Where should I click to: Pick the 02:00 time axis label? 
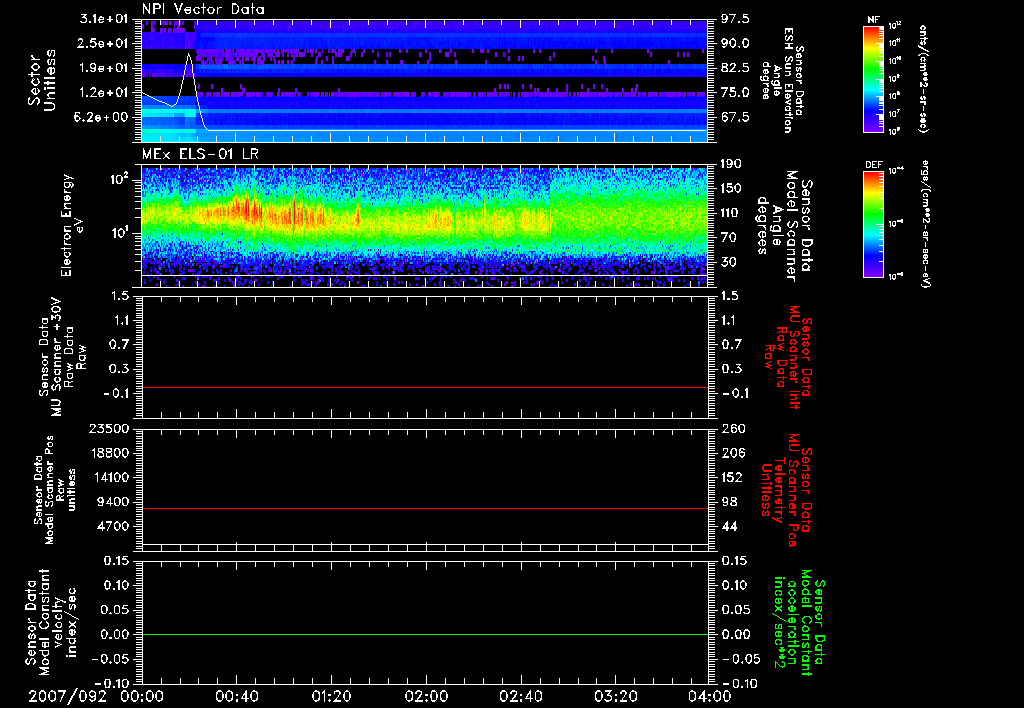[426, 696]
